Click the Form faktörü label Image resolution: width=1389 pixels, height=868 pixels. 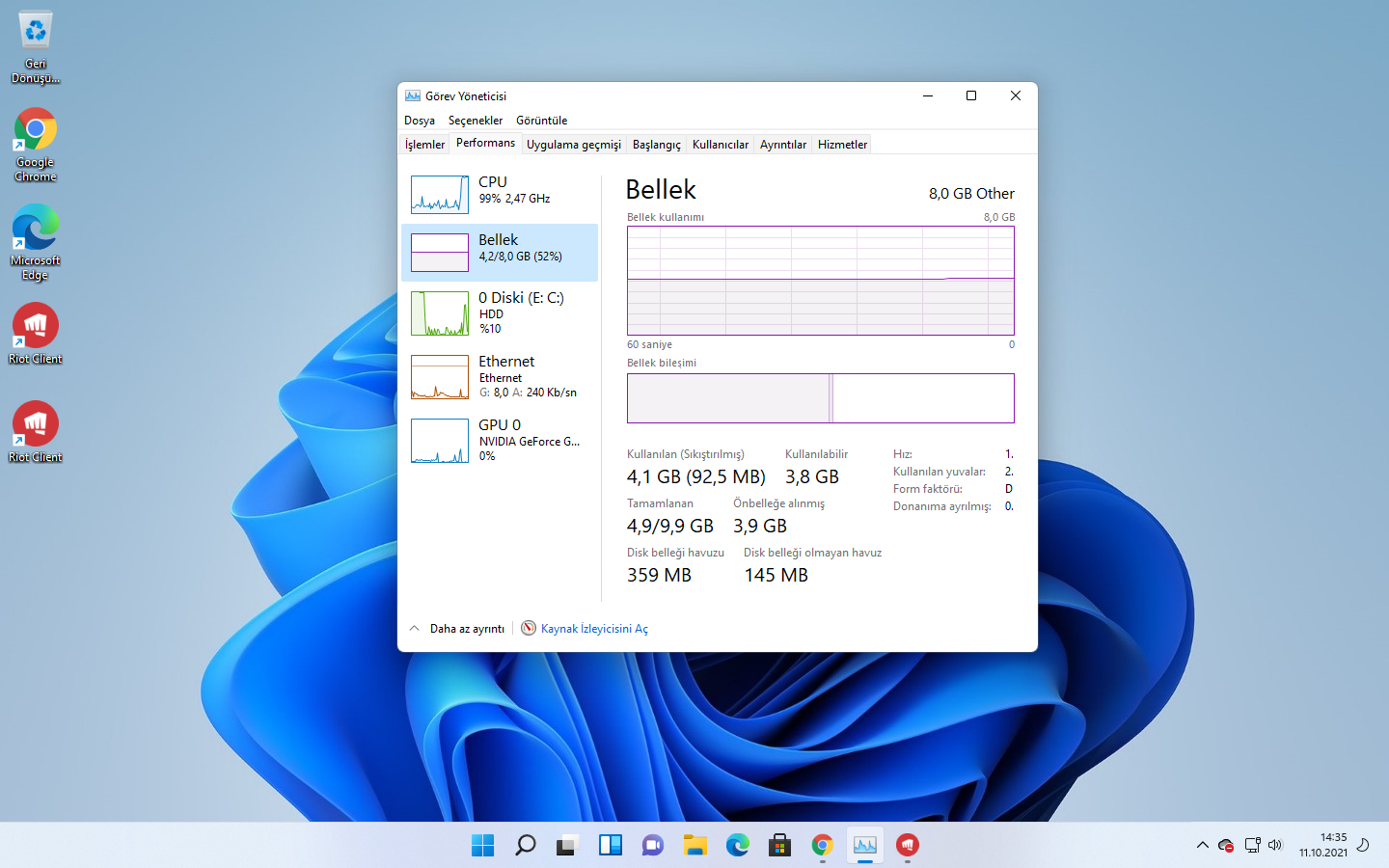tap(928, 489)
